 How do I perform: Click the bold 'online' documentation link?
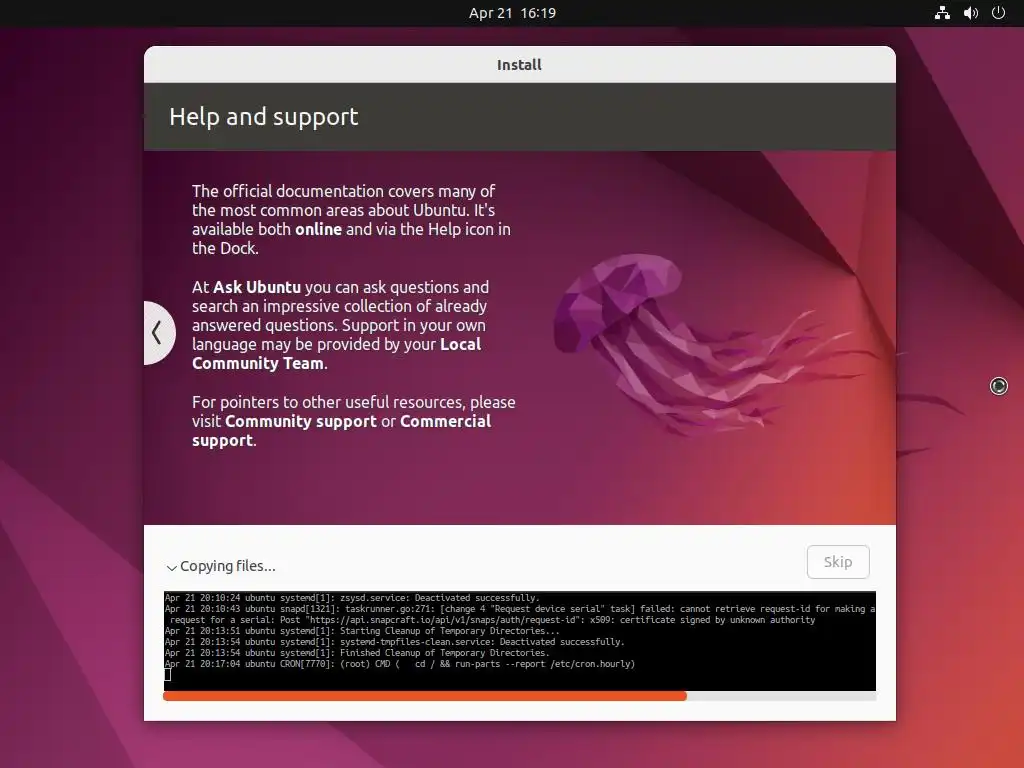click(x=318, y=229)
